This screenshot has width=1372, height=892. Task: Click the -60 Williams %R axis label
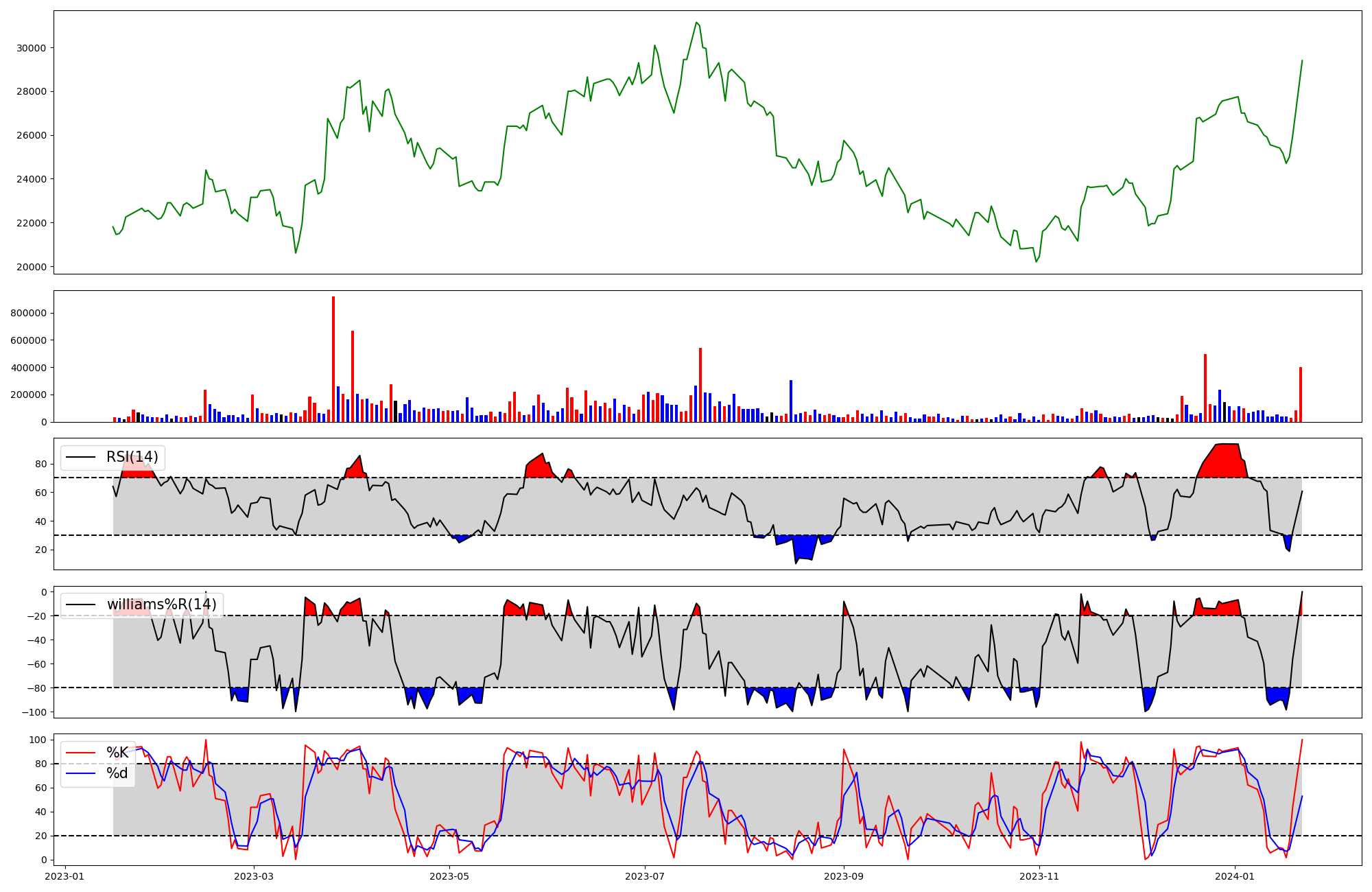pos(36,664)
